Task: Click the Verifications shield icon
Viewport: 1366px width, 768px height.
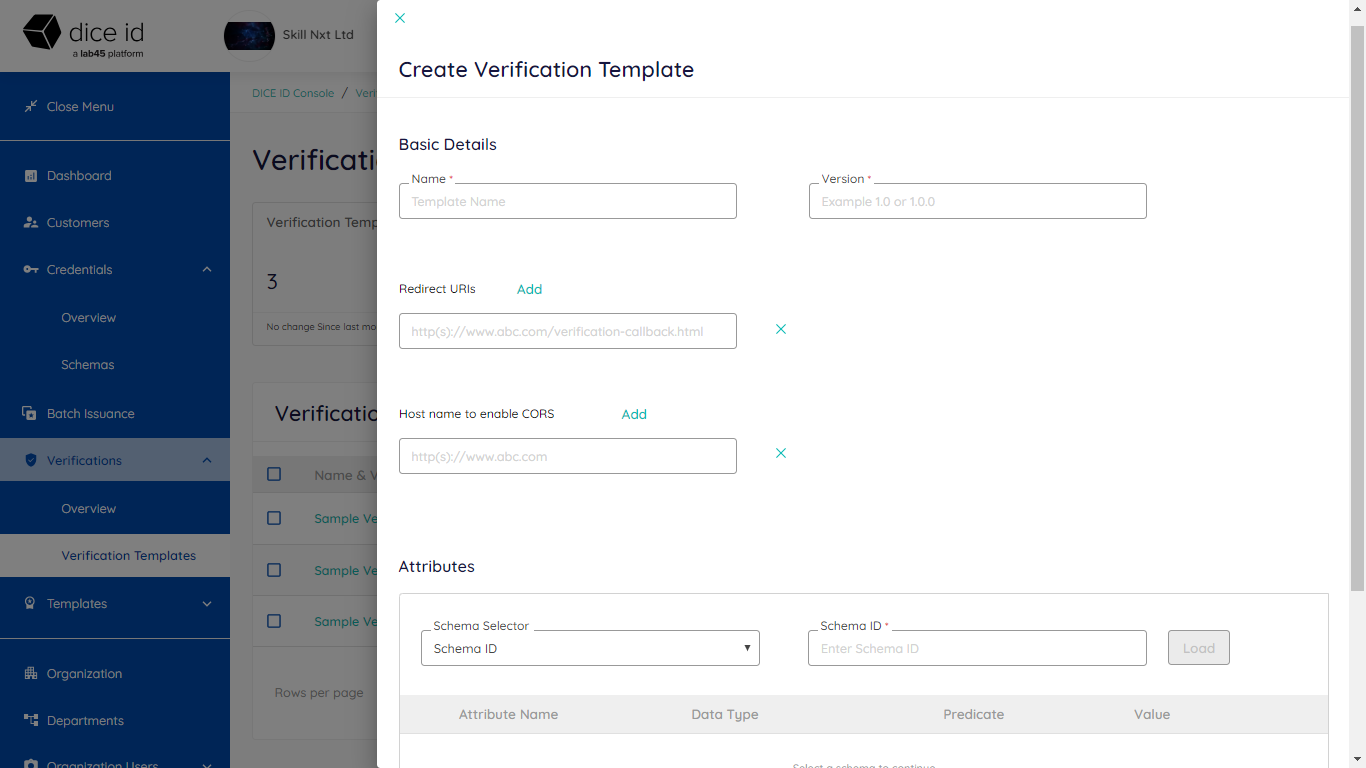Action: [x=31, y=461]
